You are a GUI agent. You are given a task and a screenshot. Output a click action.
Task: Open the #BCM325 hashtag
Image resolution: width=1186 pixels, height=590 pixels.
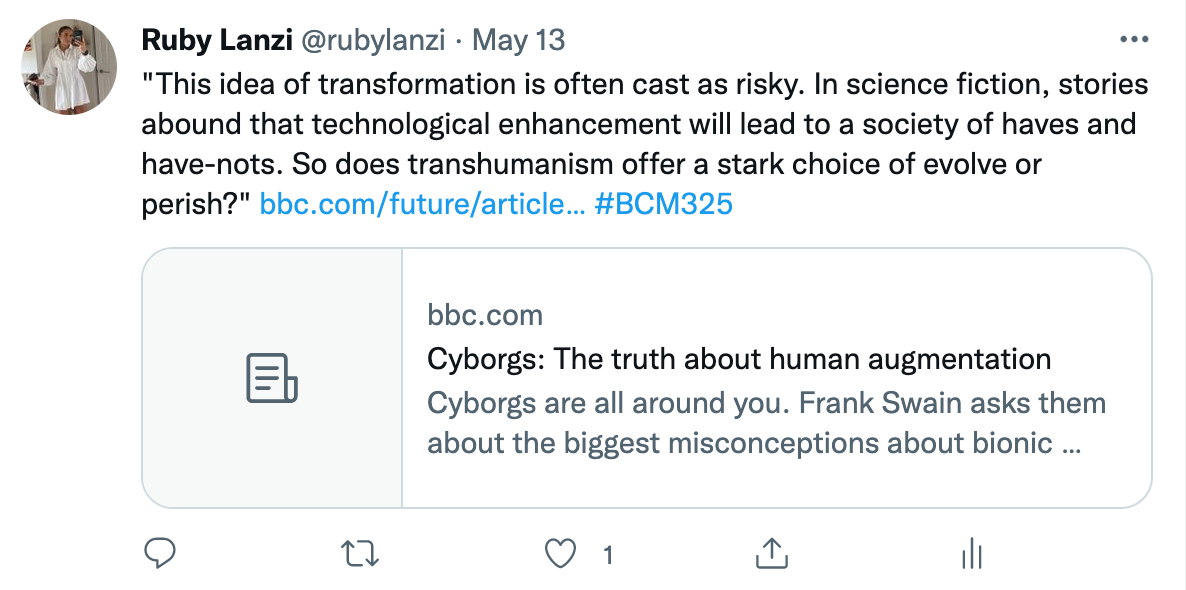663,204
